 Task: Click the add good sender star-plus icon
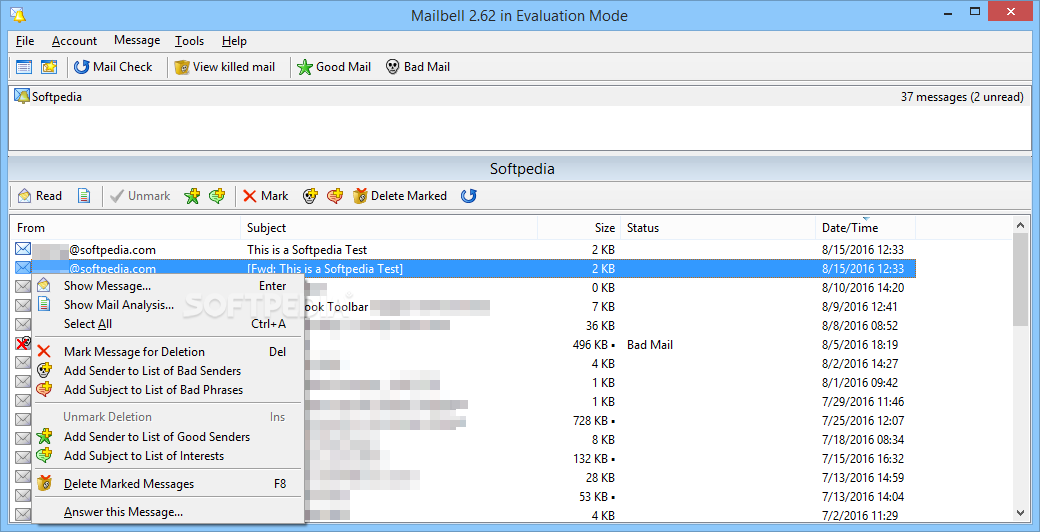[192, 196]
